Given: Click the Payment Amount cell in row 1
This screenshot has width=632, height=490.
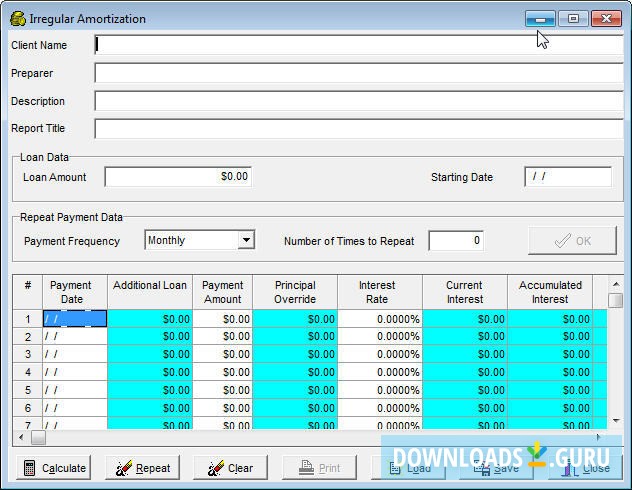Looking at the screenshot, I should tap(222, 319).
